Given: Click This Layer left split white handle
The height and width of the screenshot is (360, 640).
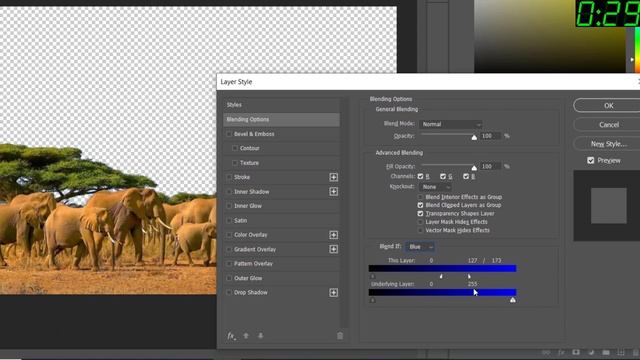Looking at the screenshot, I should (x=441, y=276).
